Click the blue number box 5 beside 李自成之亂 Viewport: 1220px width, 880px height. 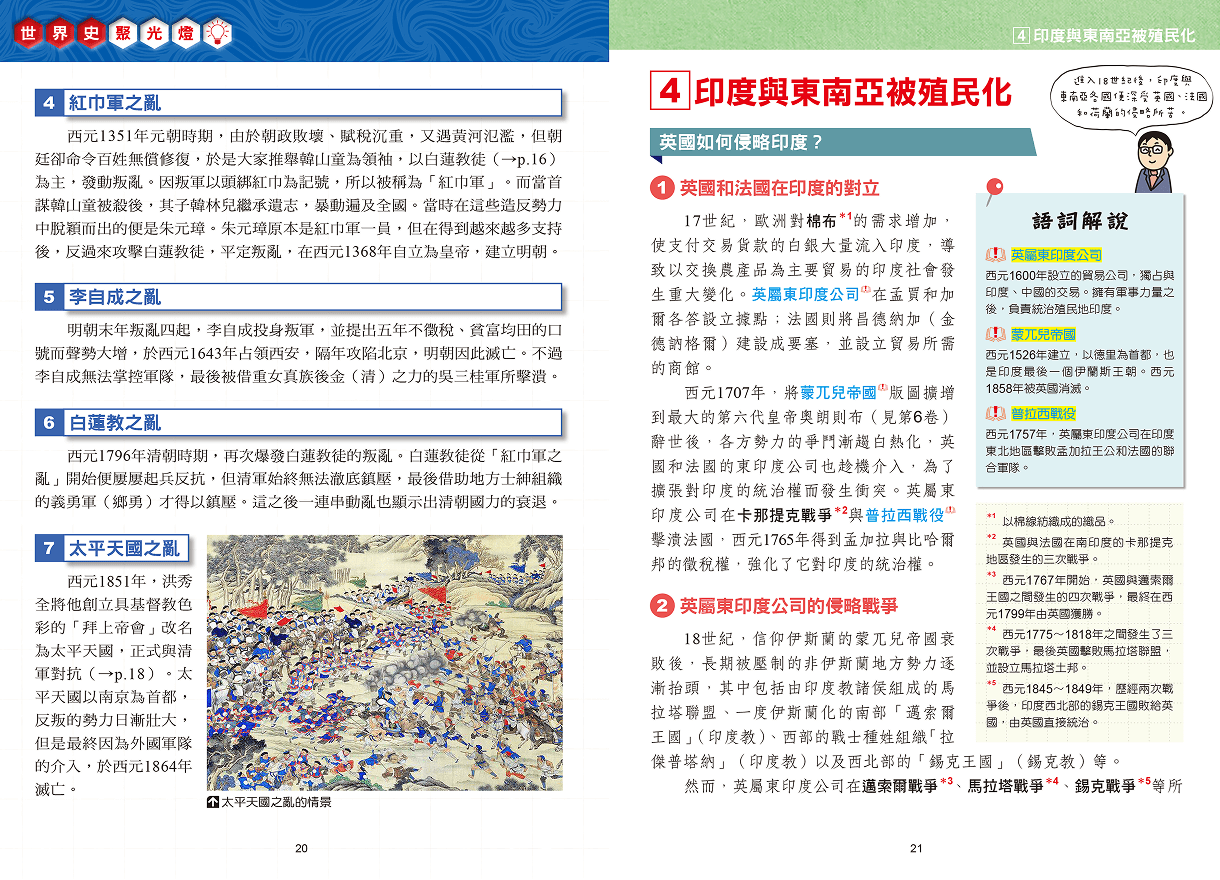pyautogui.click(x=48, y=296)
